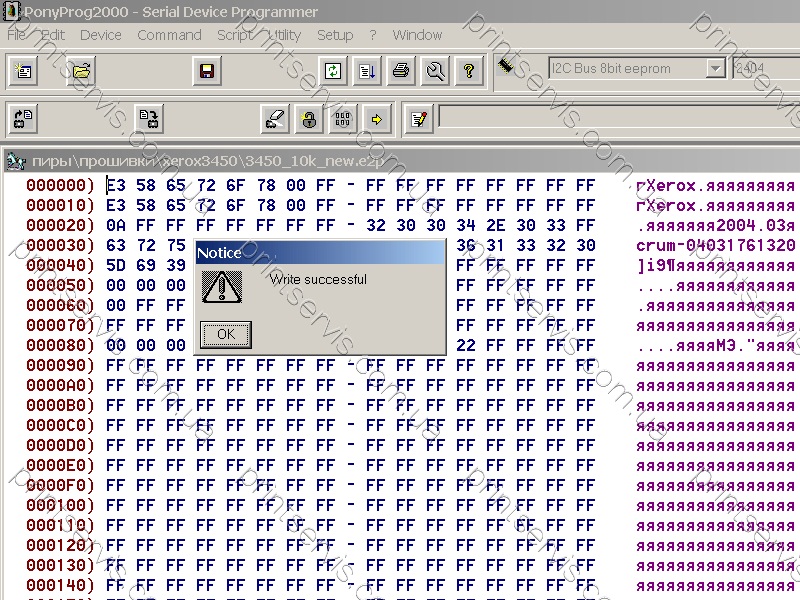Viewport: 800px width, 600px height.
Task: Click the Open Device File folder icon
Action: tap(81, 70)
